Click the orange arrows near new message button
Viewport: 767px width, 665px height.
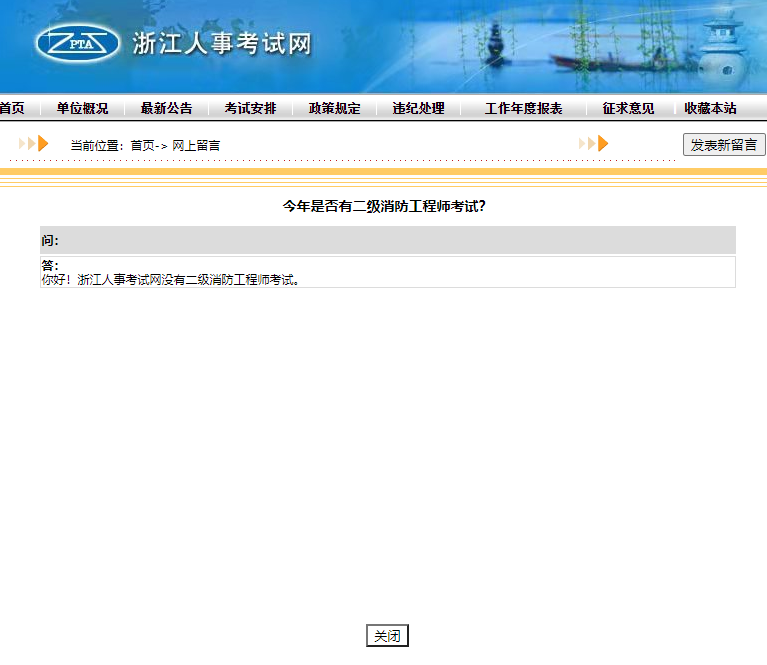click(593, 144)
